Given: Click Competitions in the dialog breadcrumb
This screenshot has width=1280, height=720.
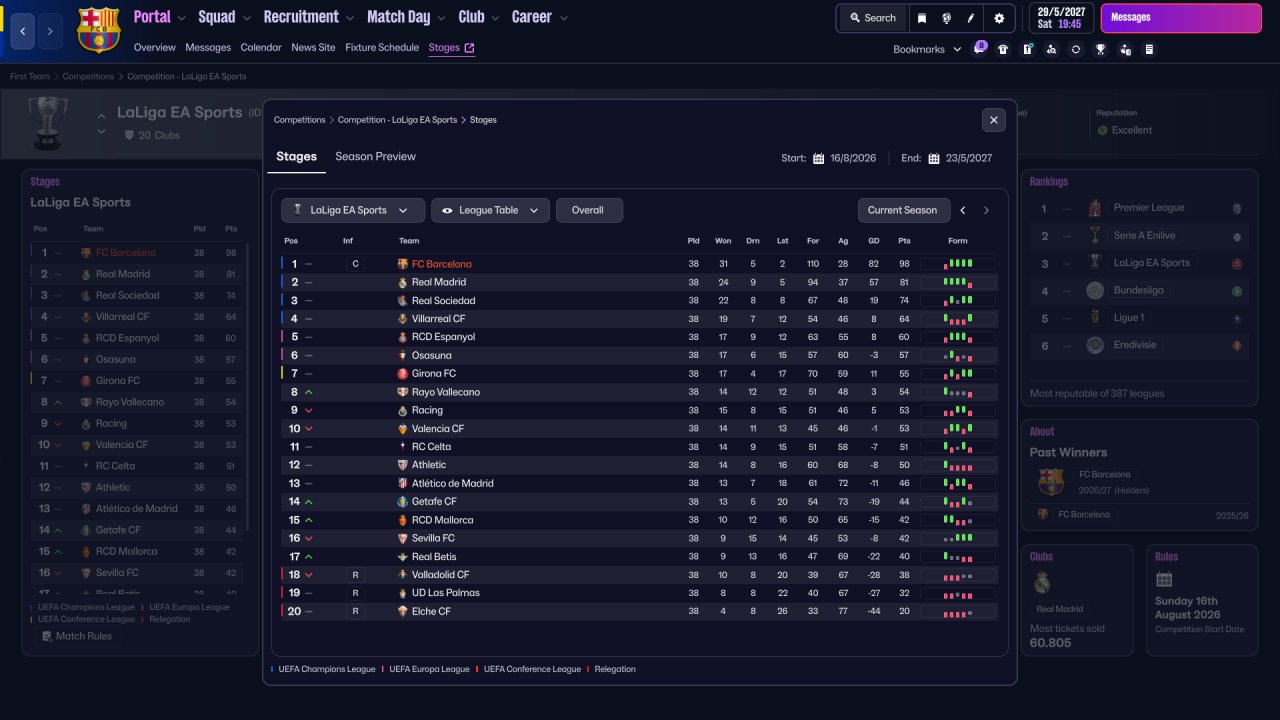Looking at the screenshot, I should pos(300,120).
